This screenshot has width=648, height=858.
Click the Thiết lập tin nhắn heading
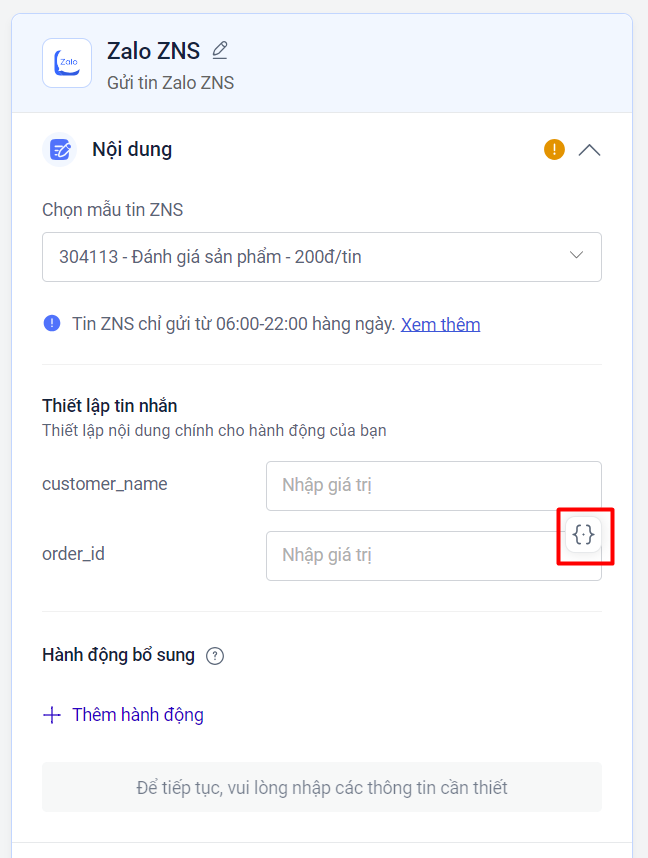[x=110, y=405]
